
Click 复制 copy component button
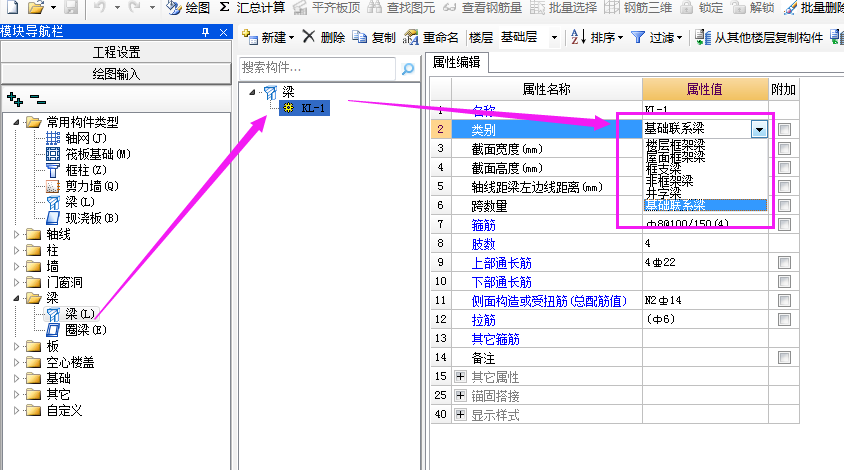[x=374, y=37]
